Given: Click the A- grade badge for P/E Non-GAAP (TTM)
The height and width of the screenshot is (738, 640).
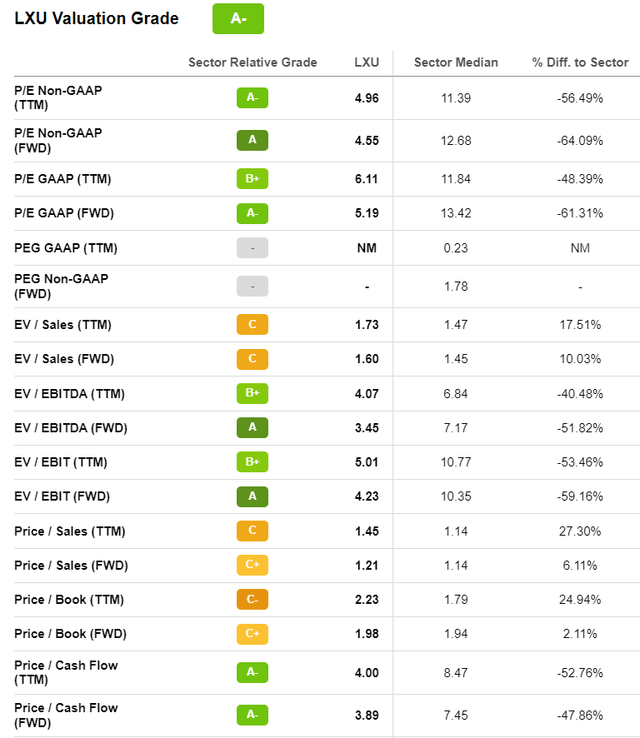Looking at the screenshot, I should [x=252, y=98].
